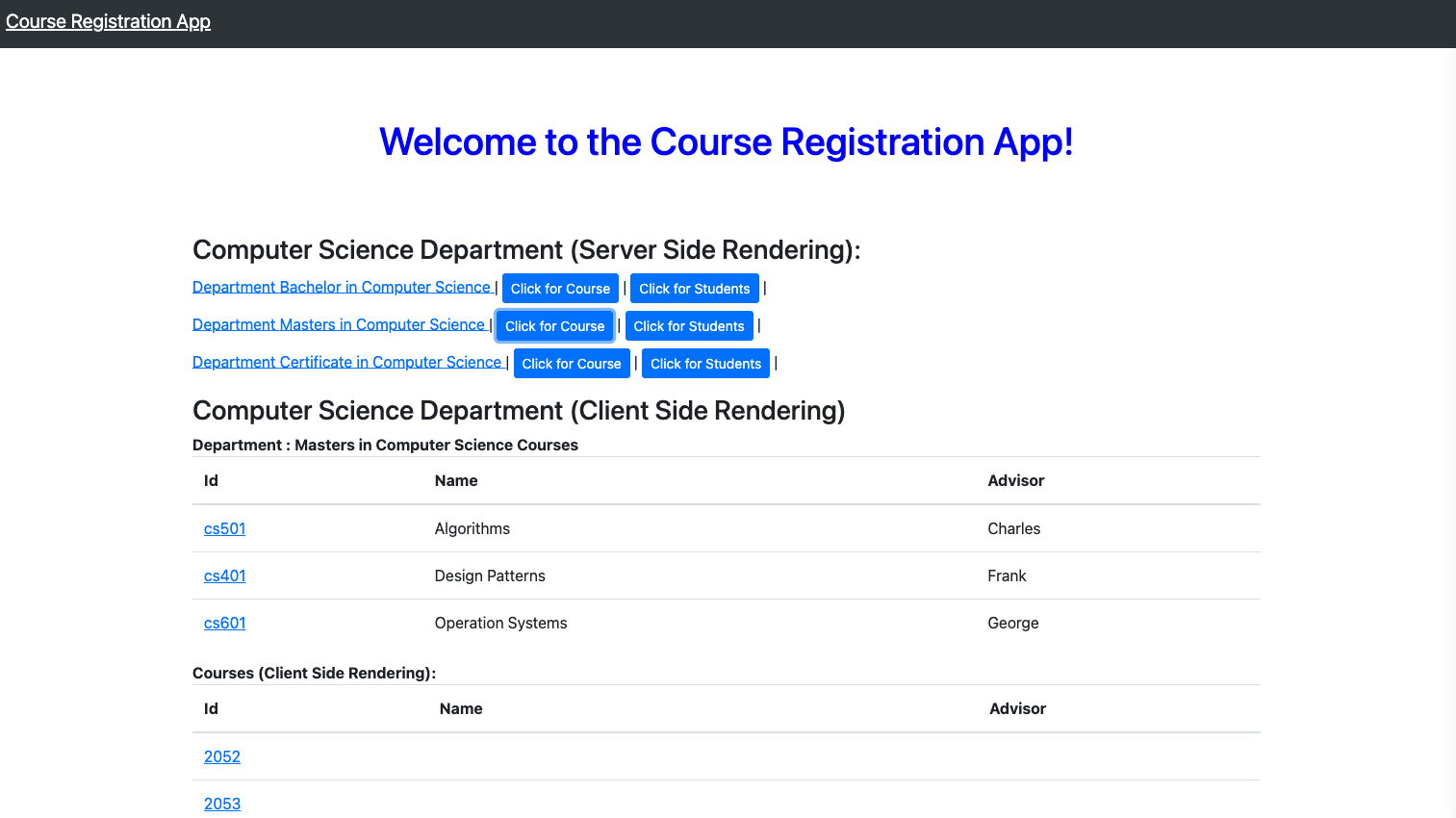Click the Welcome to the Course Registration App heading

click(727, 141)
